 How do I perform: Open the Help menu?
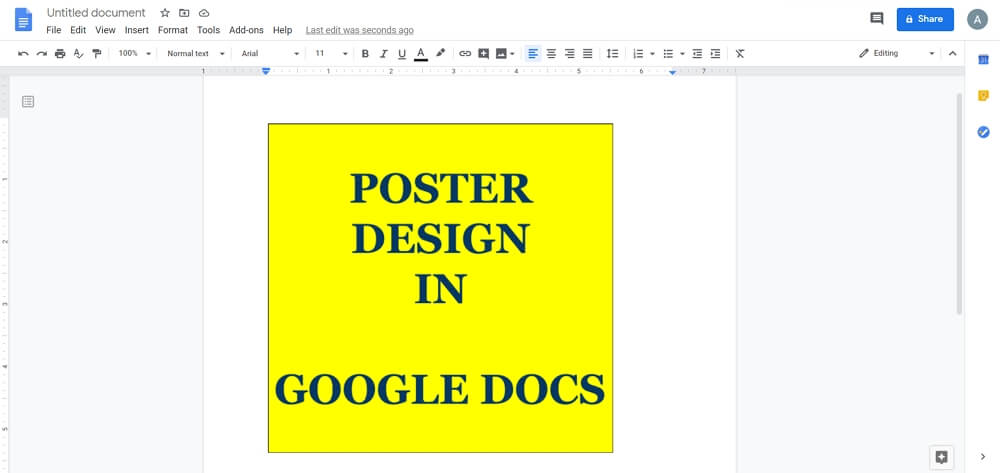(283, 30)
